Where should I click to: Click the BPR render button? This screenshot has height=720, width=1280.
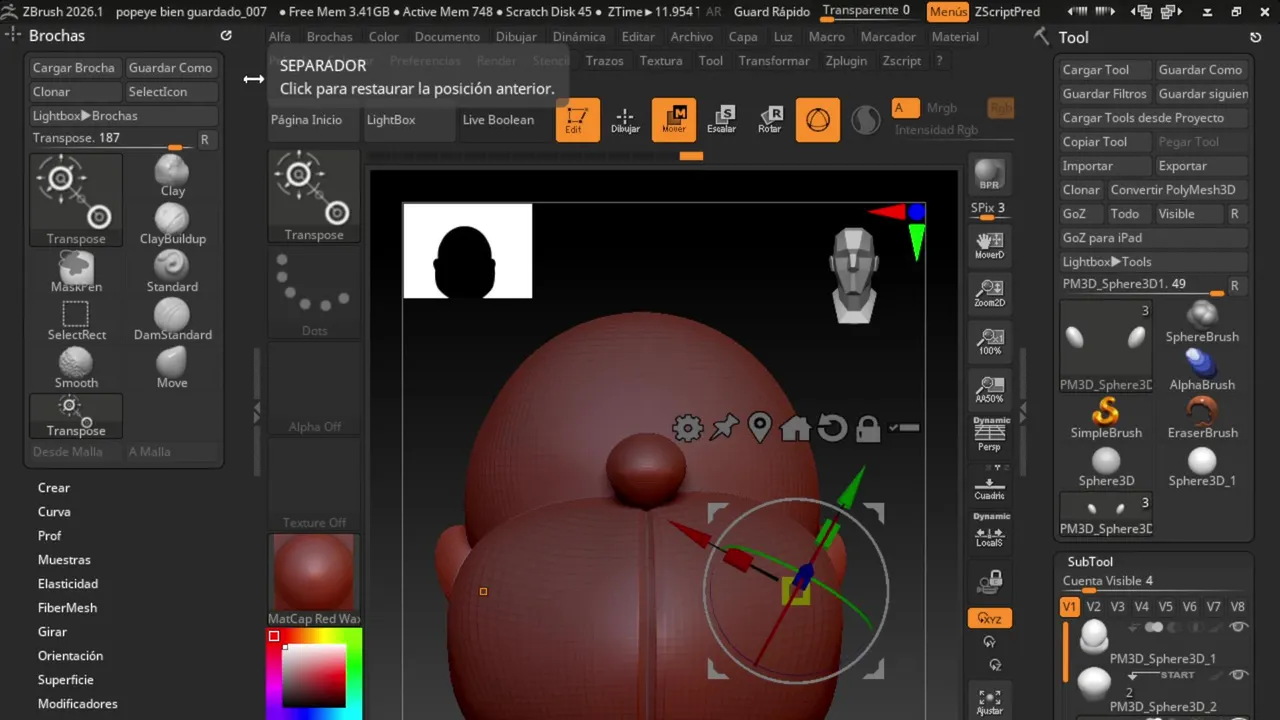990,175
